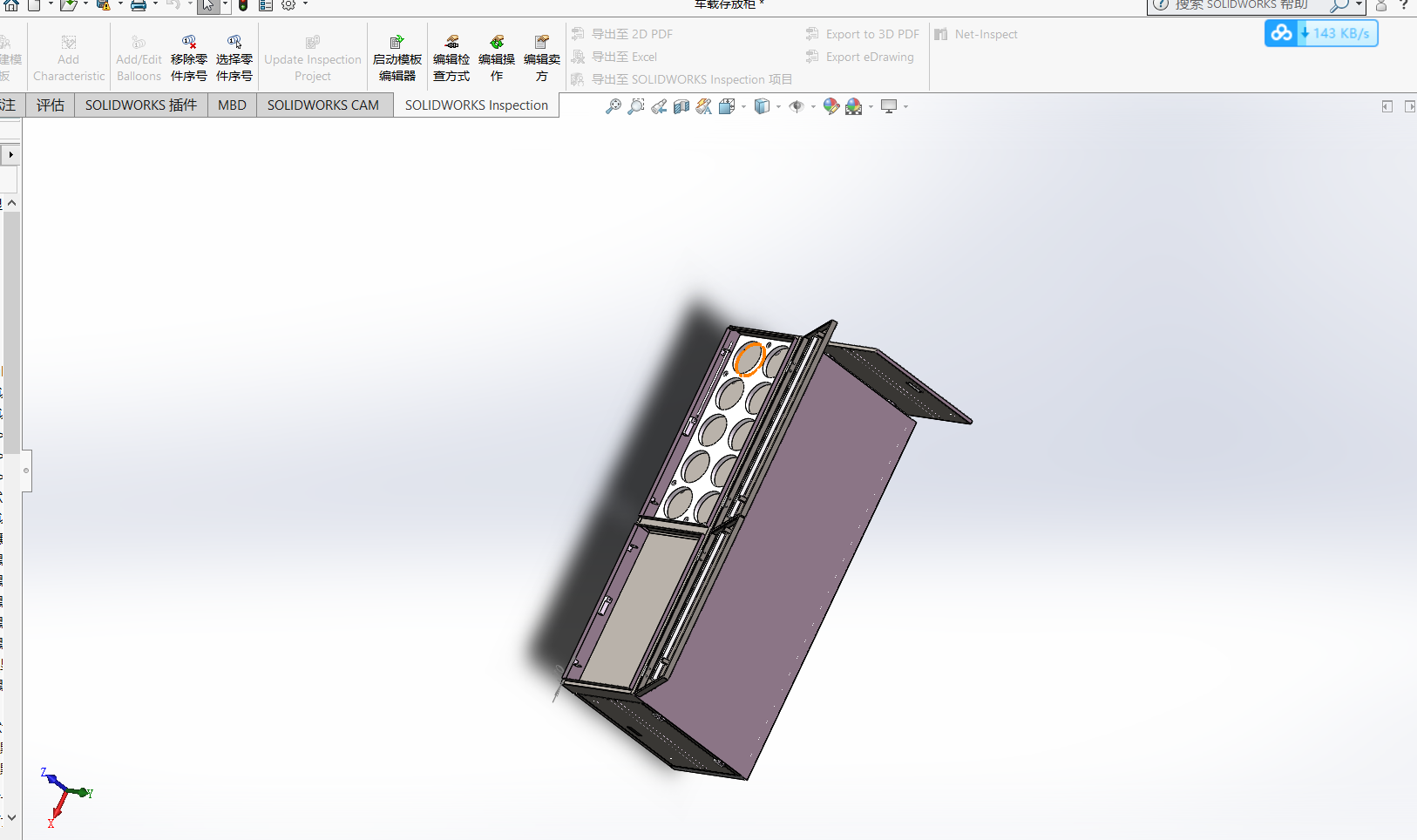
Task: Click View Orientation cube icon
Action: [x=727, y=106]
